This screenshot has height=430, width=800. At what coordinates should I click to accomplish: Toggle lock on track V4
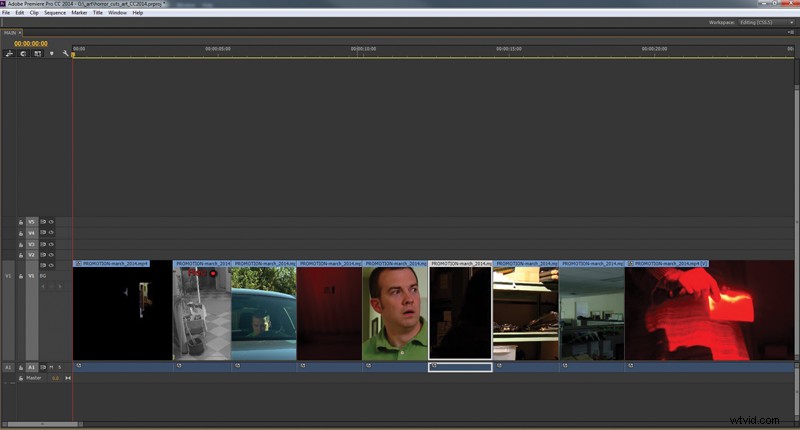(x=21, y=233)
